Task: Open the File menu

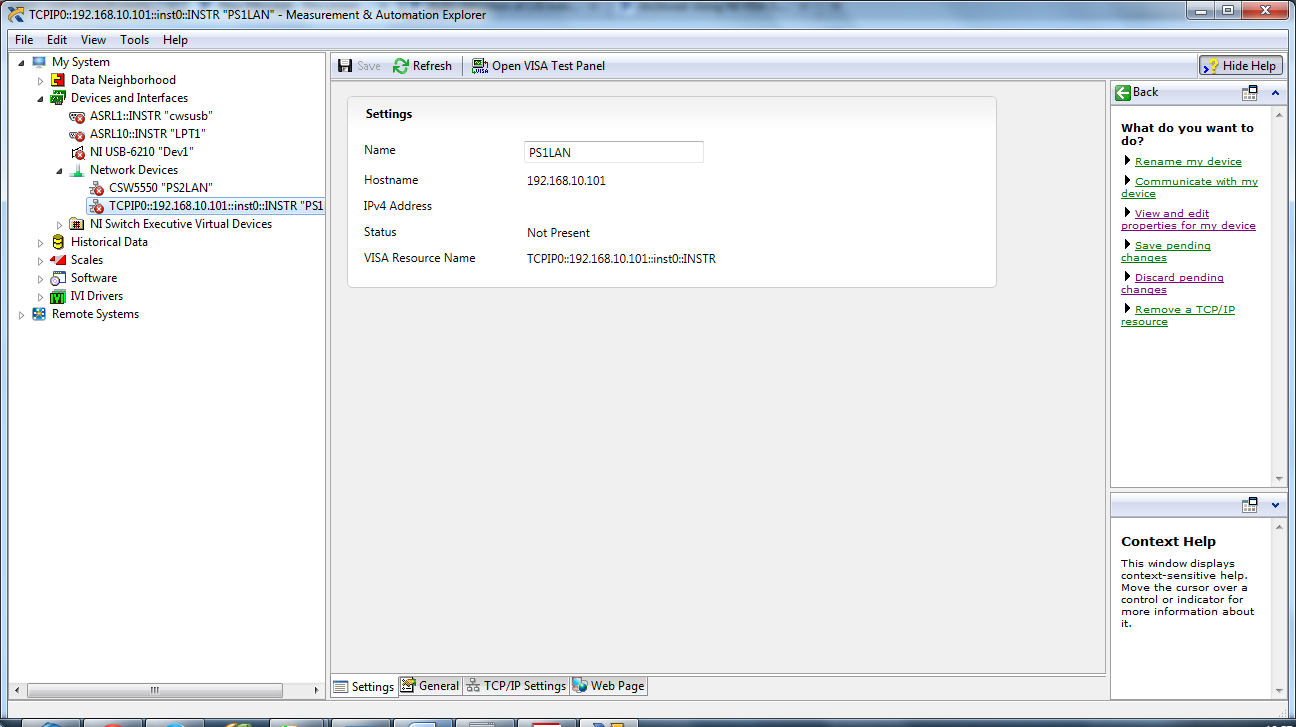Action: click(x=24, y=40)
